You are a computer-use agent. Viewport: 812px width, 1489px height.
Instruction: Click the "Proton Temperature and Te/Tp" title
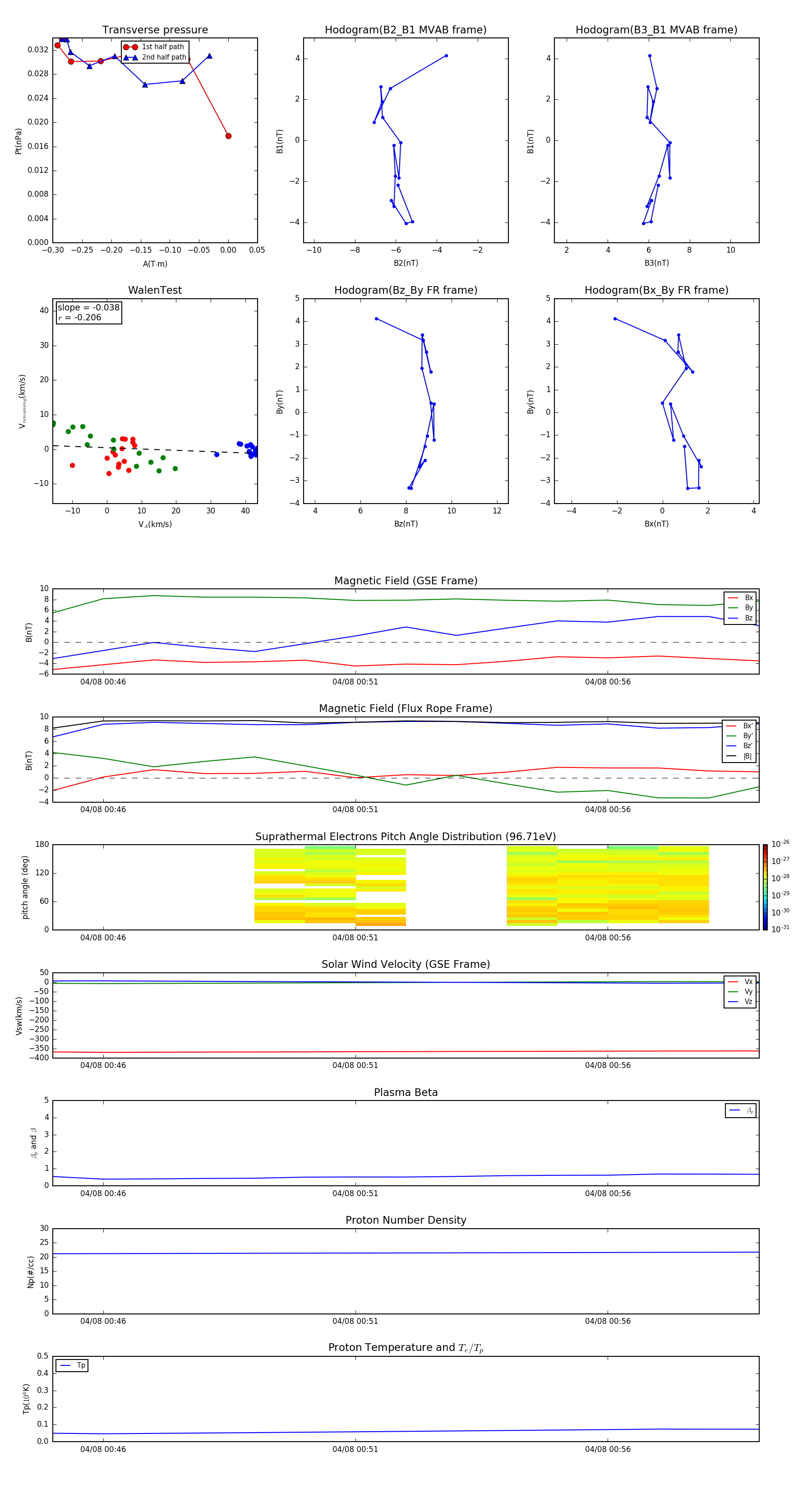pyautogui.click(x=406, y=1348)
